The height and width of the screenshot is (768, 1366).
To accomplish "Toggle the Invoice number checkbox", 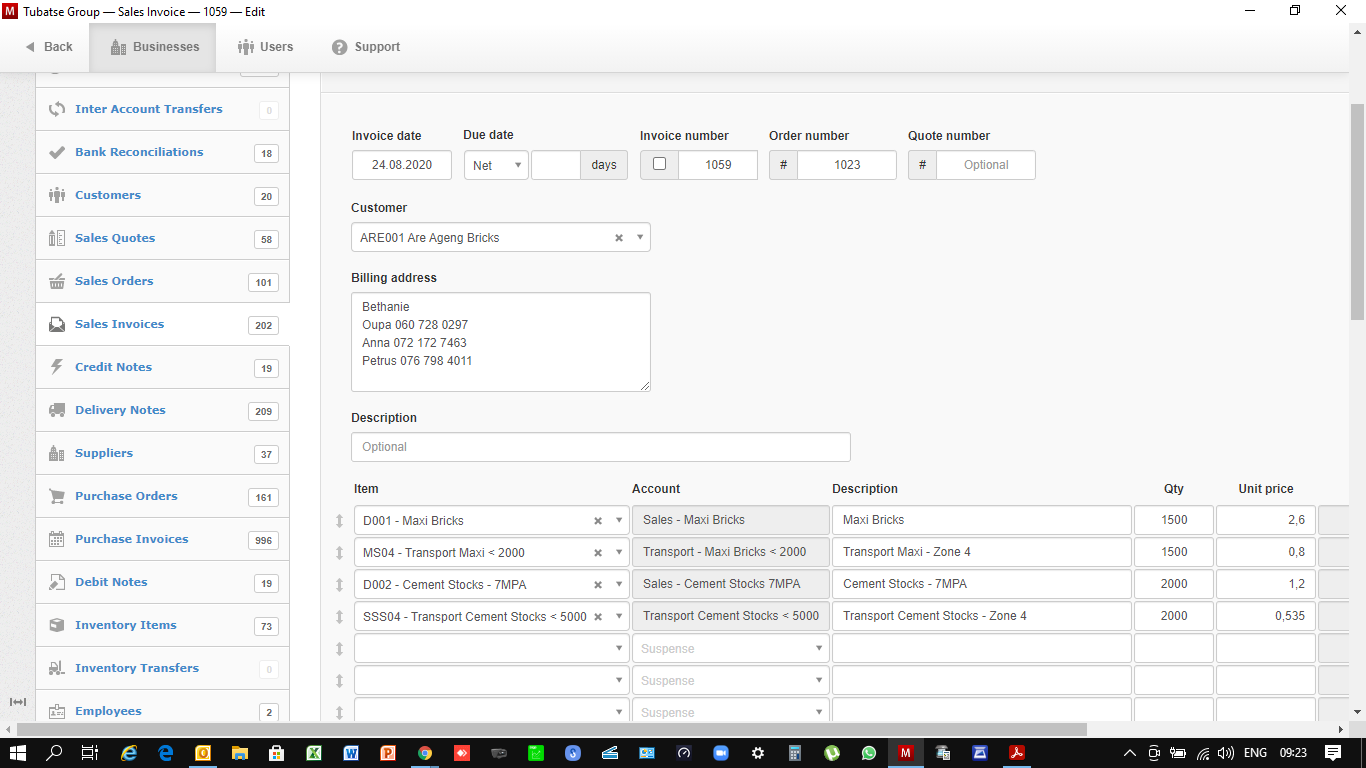I will click(659, 164).
